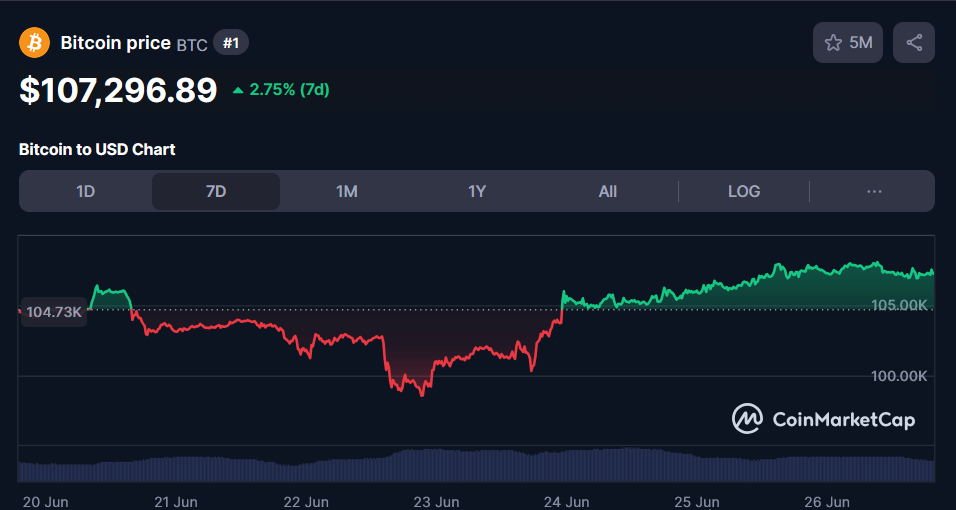Image resolution: width=956 pixels, height=510 pixels.
Task: Click the green up-arrow beside 2.75%
Action: [x=238, y=90]
